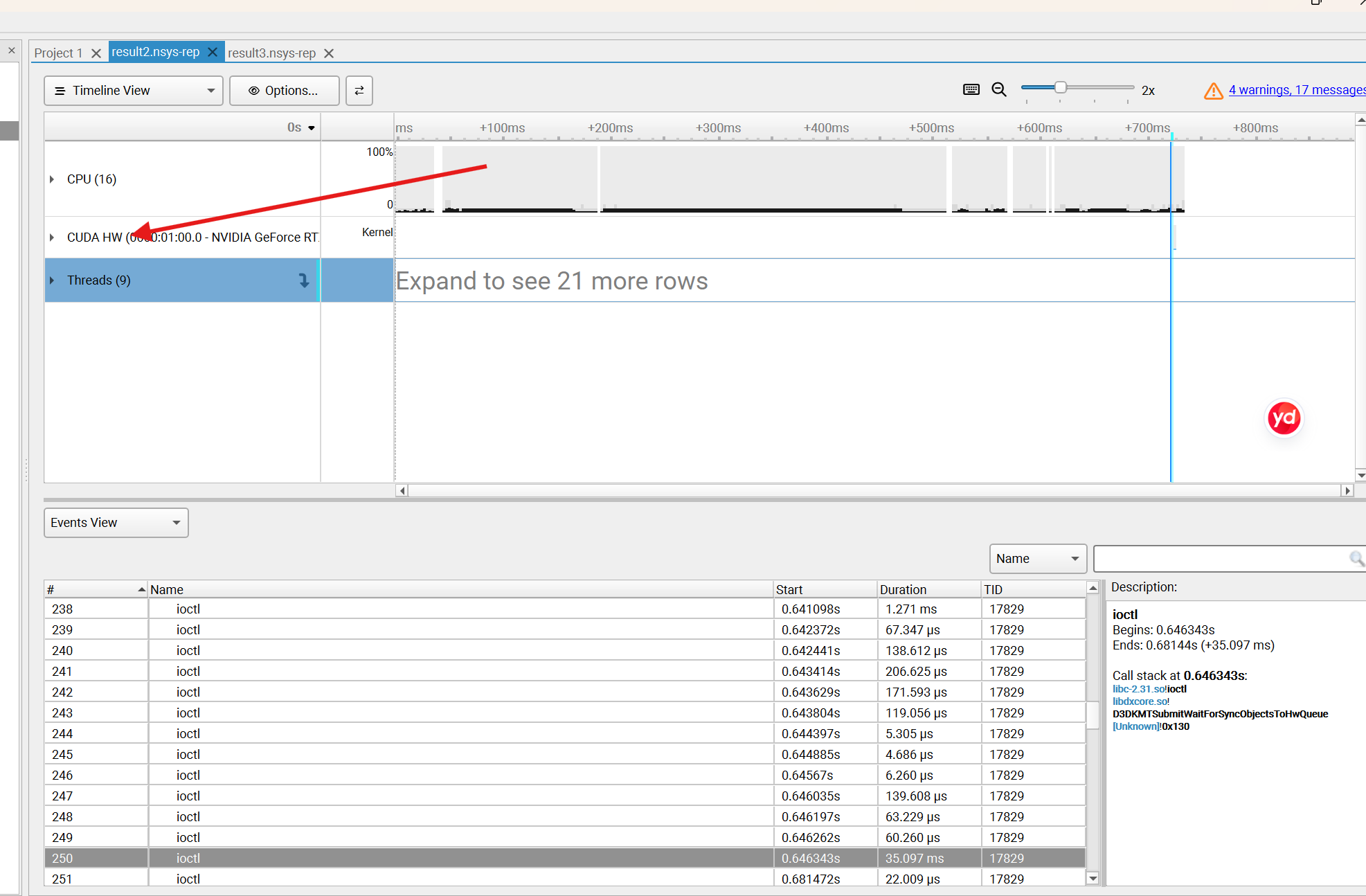
Task: Click the timeline vertical scroll down arrow
Action: pos(1360,476)
